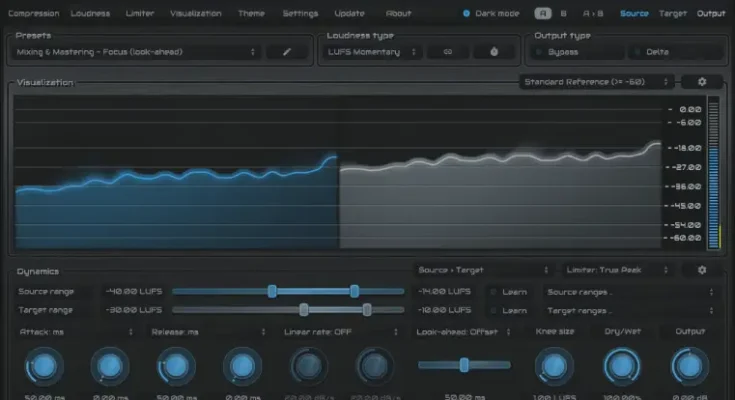Click the Look-ahead offset slider handle
Viewport: 735px width, 400px height.
click(x=464, y=365)
